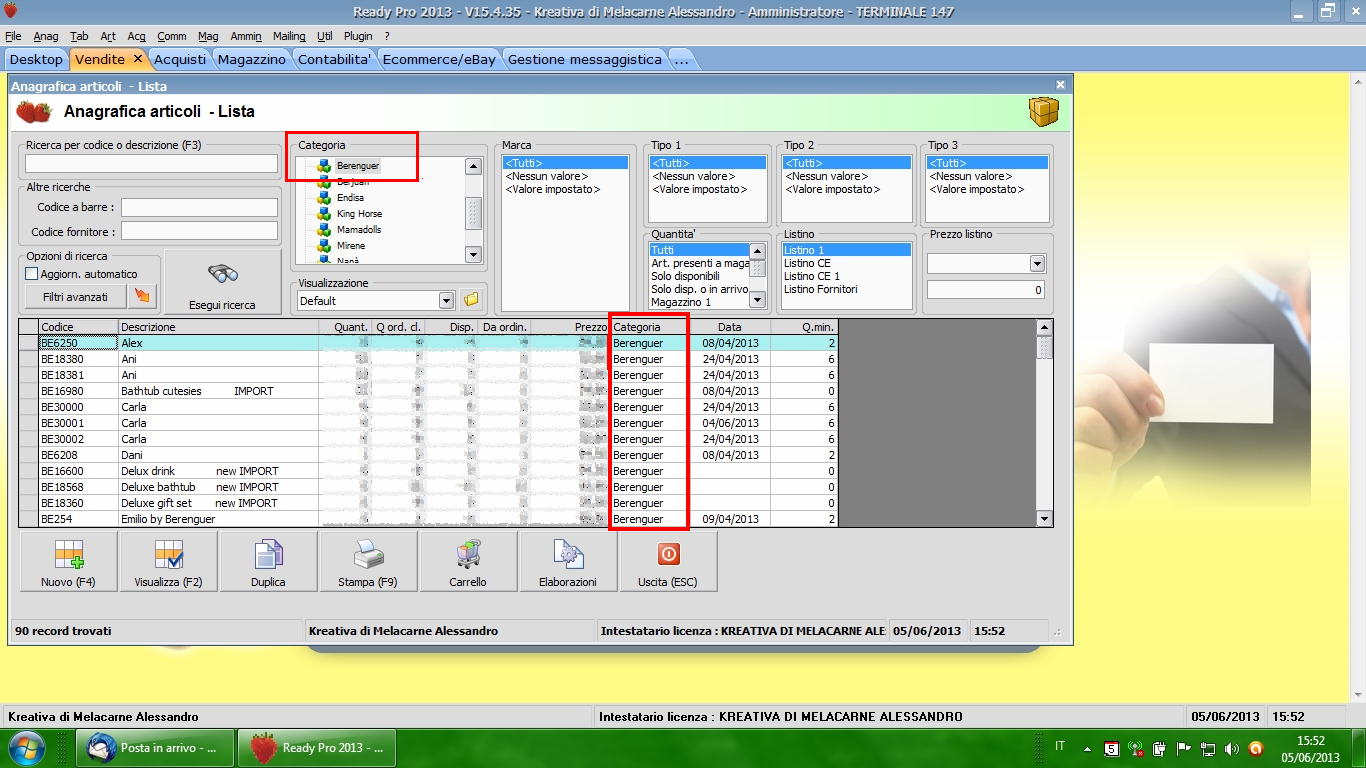Show hidden system tray icons arrow
1366x768 pixels.
point(1086,747)
